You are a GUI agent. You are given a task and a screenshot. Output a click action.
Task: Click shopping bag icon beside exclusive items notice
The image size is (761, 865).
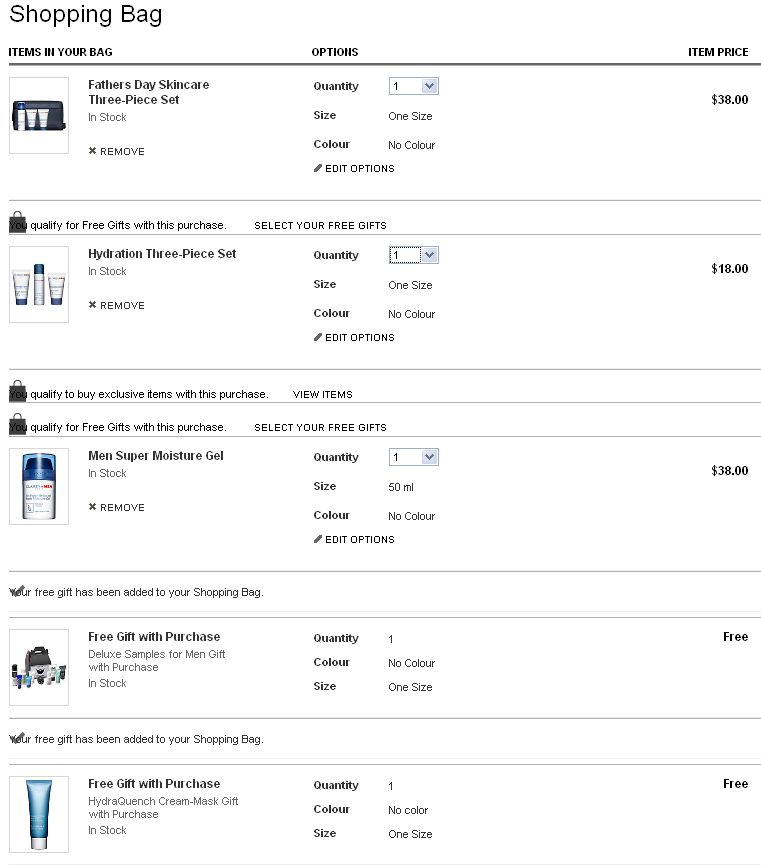pyautogui.click(x=18, y=390)
